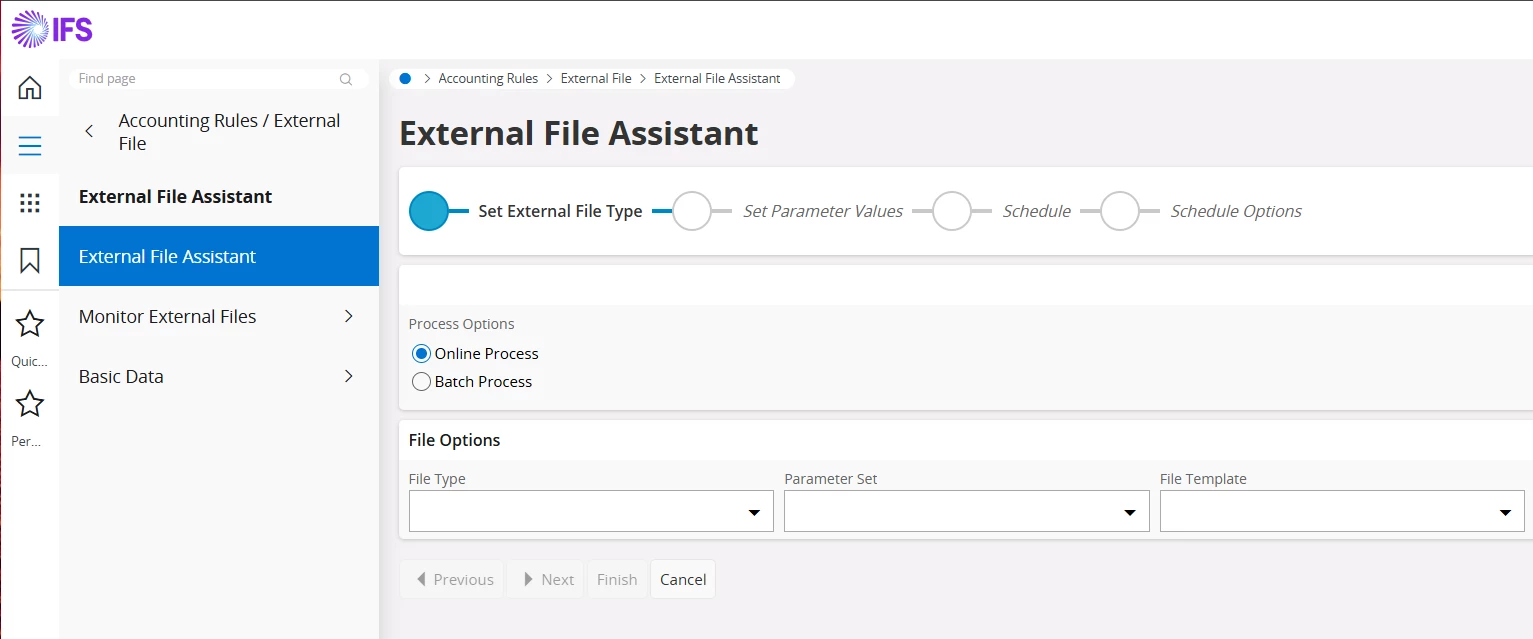Screen dimensions: 1533x639
Task: Click the Schedule Options step label
Action: pos(1236,211)
